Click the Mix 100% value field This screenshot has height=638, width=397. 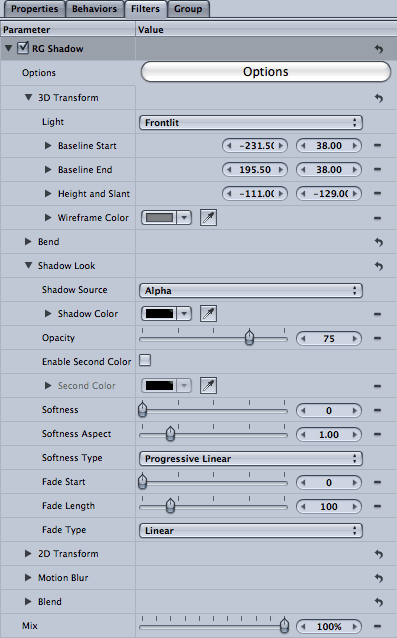pyautogui.click(x=329, y=627)
